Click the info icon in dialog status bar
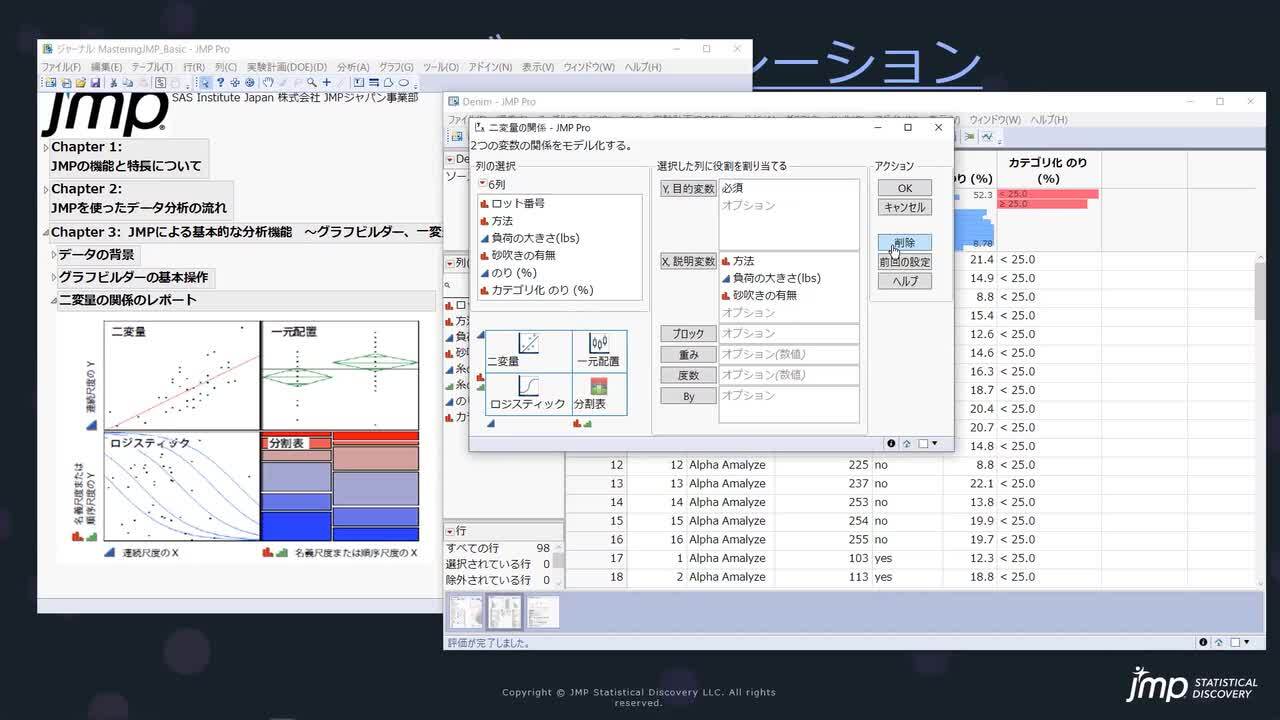This screenshot has width=1280, height=720. click(x=891, y=443)
